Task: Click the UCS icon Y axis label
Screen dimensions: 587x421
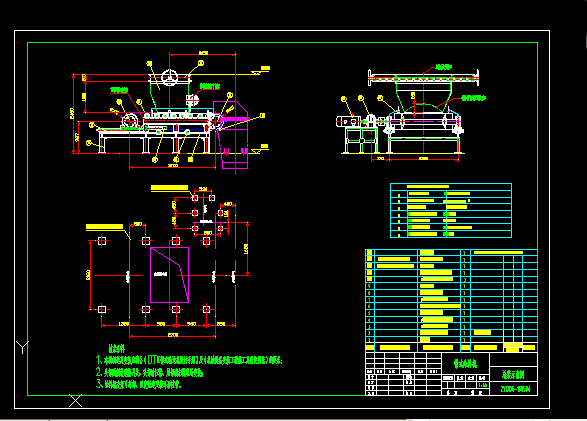Action: point(22,347)
